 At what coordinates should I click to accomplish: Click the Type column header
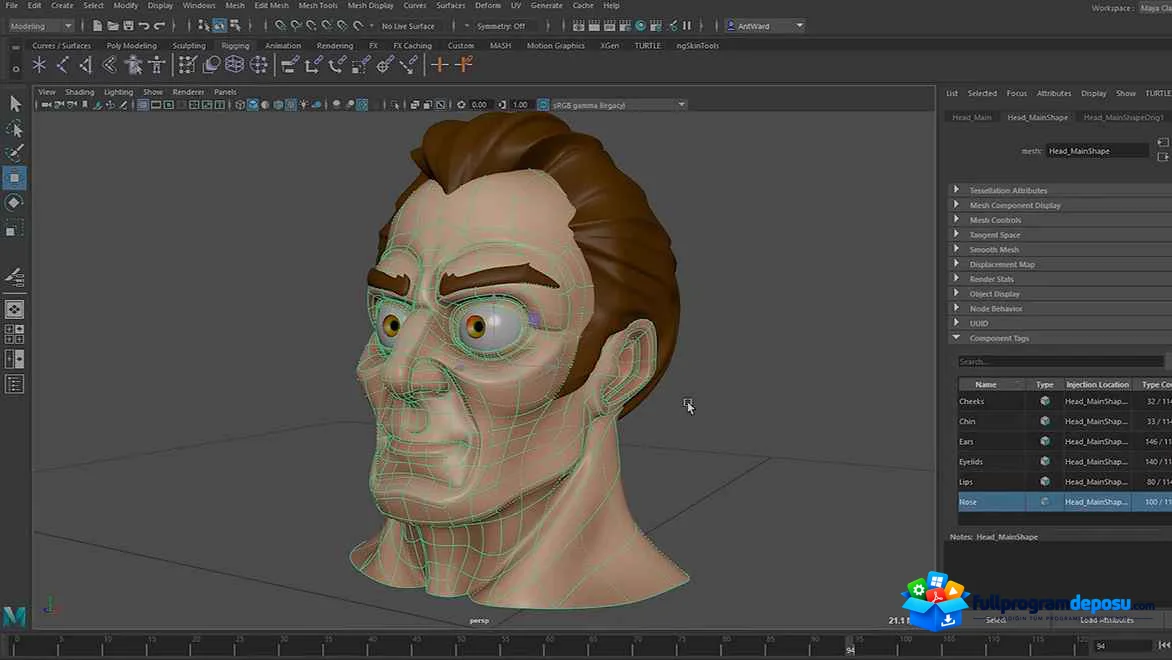pyautogui.click(x=1044, y=384)
